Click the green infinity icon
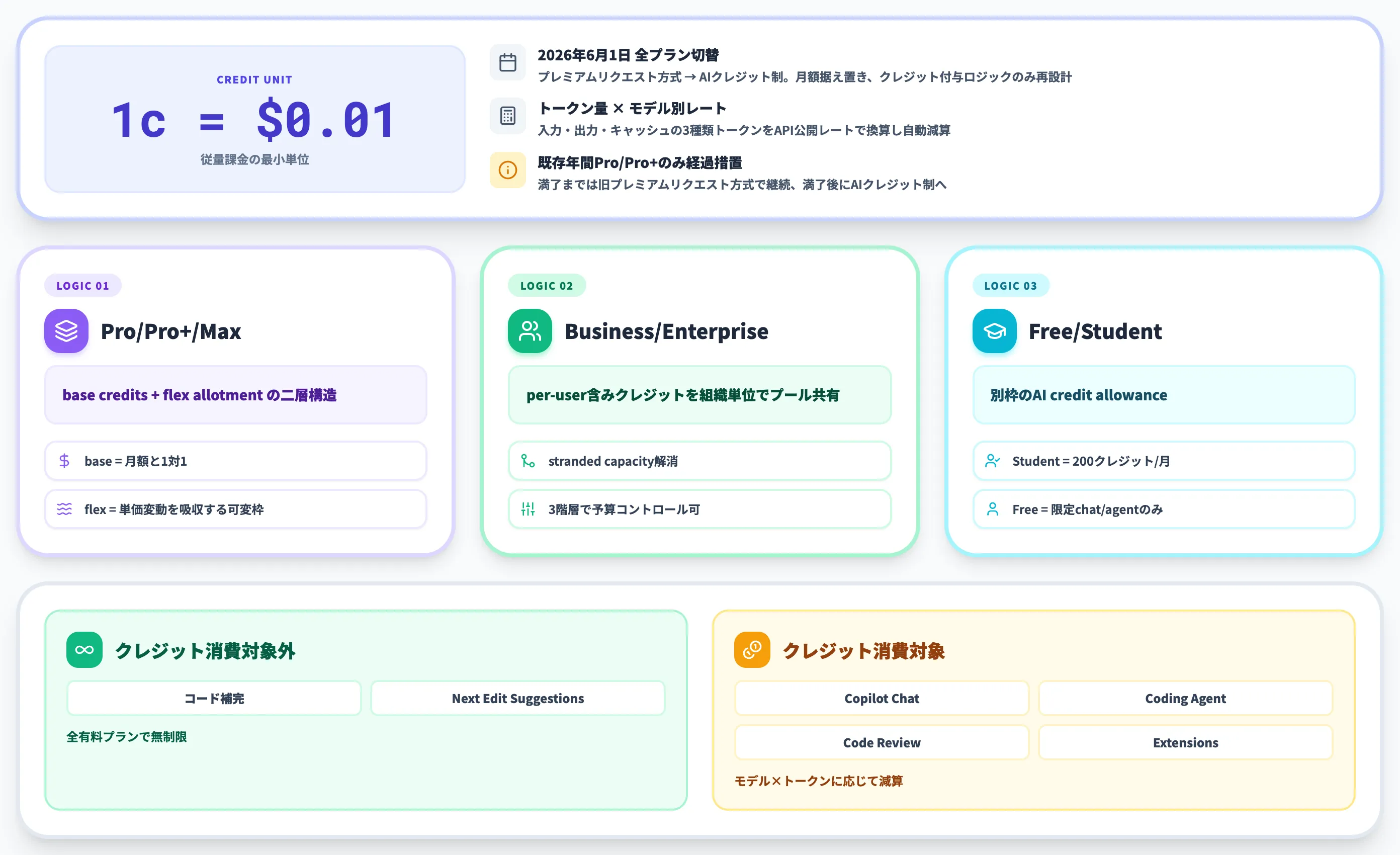This screenshot has width=1400, height=855. 84,650
